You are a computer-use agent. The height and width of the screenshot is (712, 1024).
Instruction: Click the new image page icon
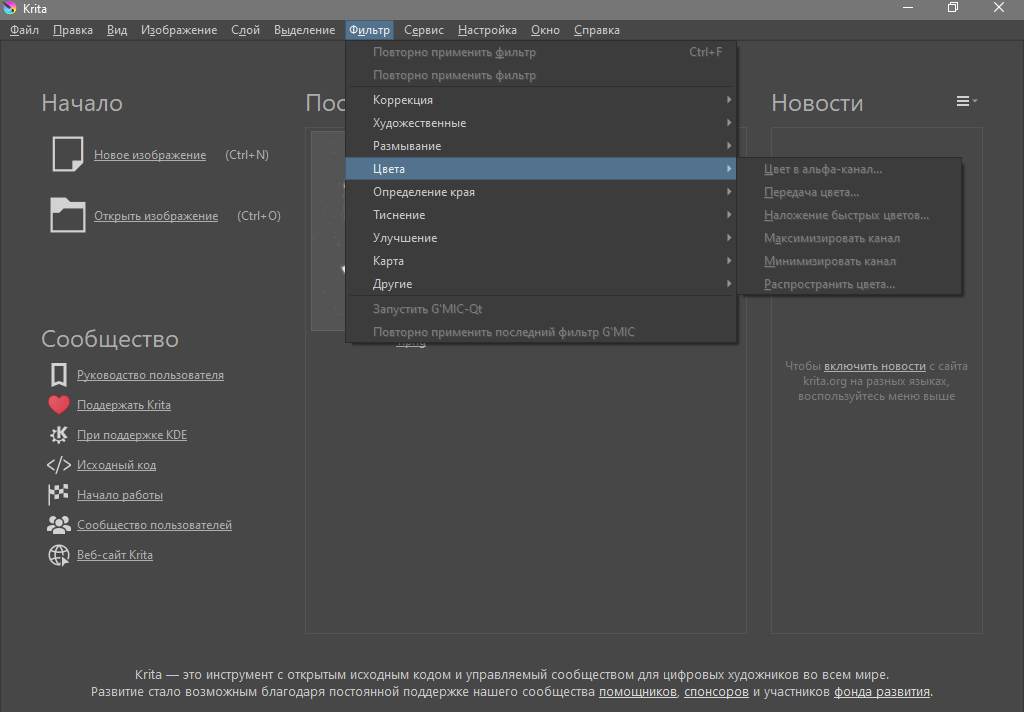coord(68,154)
